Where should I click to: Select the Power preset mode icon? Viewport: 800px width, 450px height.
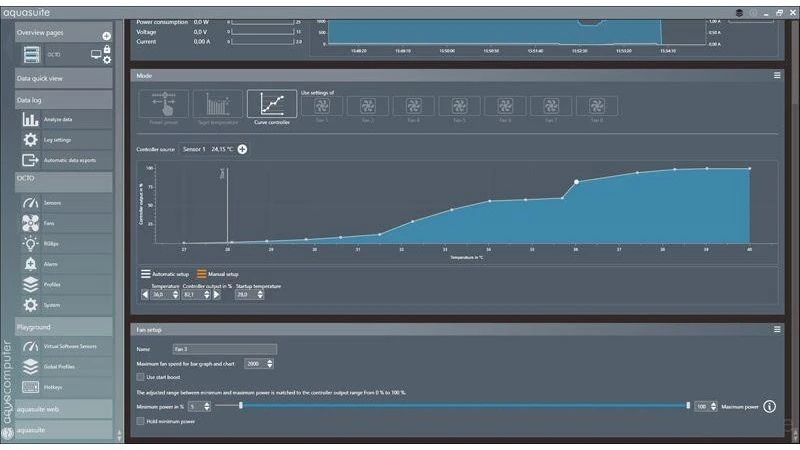click(x=163, y=104)
